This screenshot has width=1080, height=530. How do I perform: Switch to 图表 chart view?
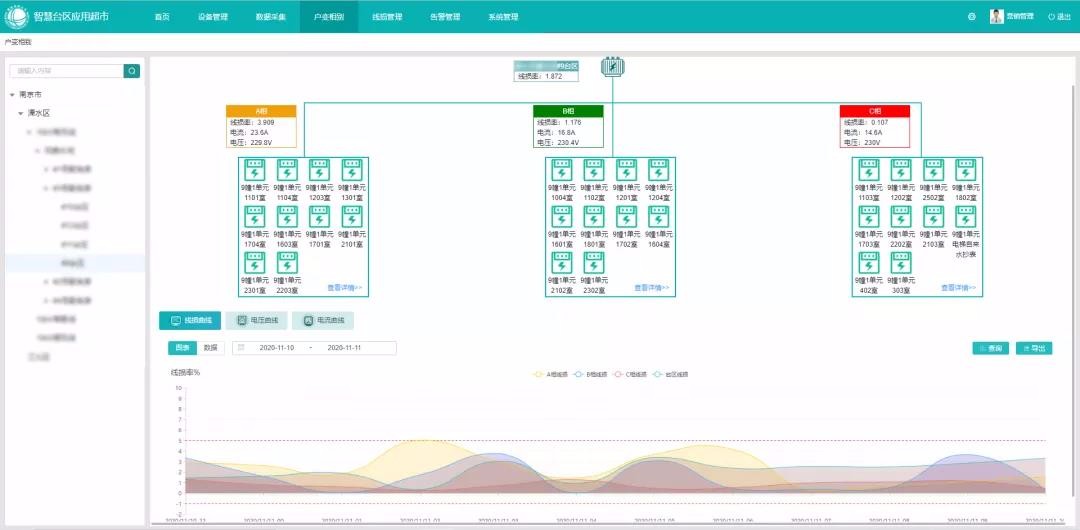pyautogui.click(x=182, y=348)
